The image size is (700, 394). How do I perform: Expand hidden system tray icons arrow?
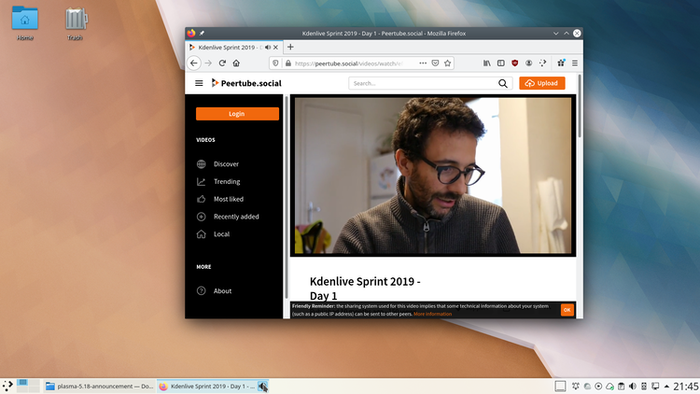(667, 386)
